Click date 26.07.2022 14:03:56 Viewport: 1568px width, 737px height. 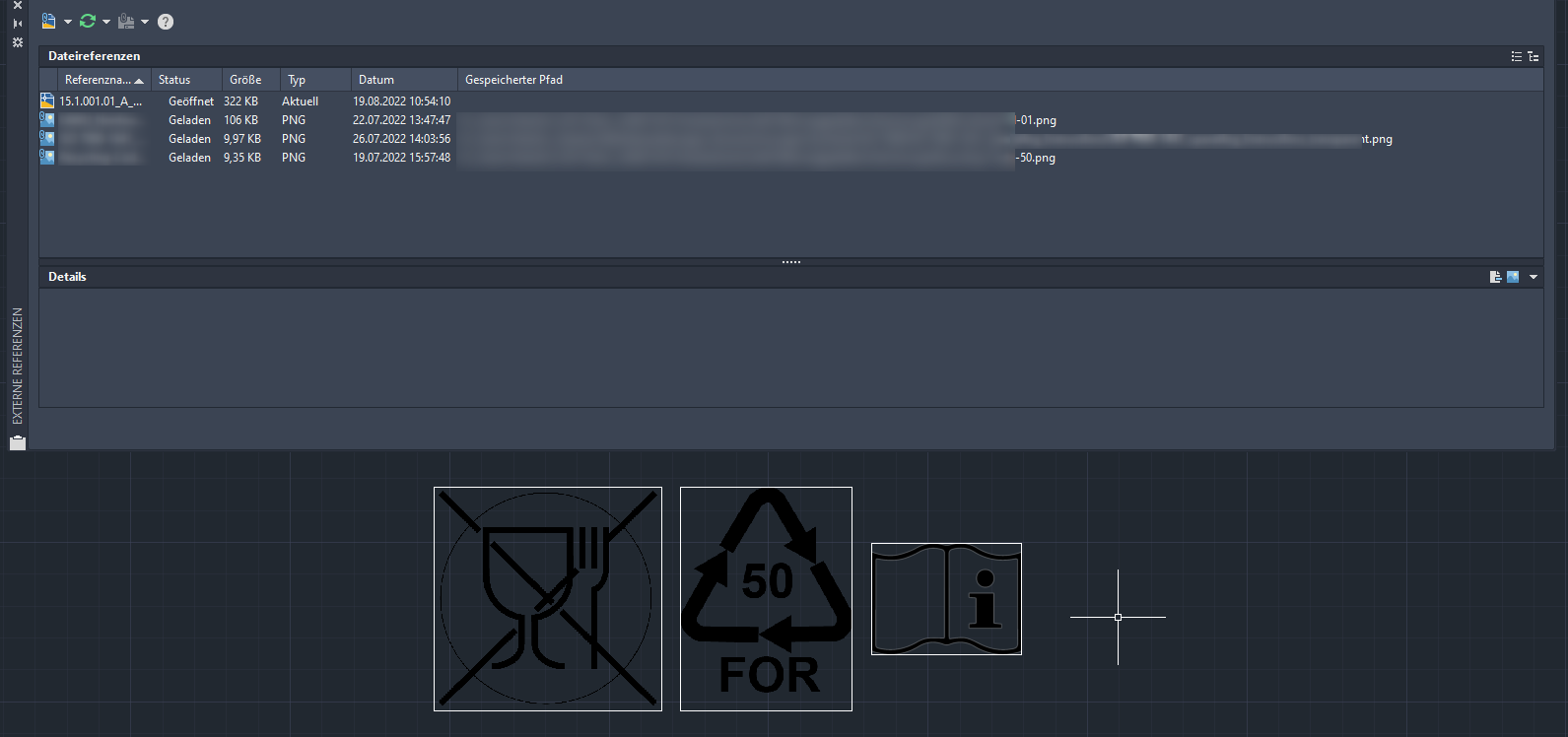pos(402,139)
